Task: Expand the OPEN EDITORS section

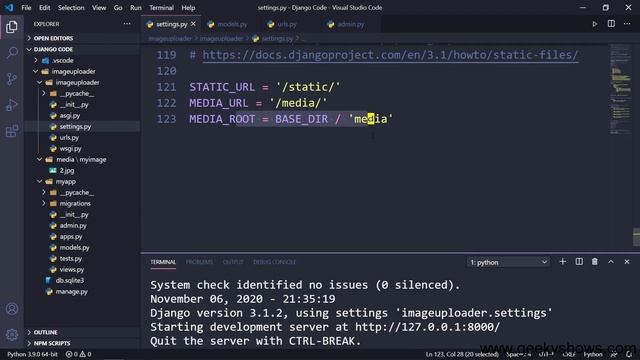Action: 53,38
